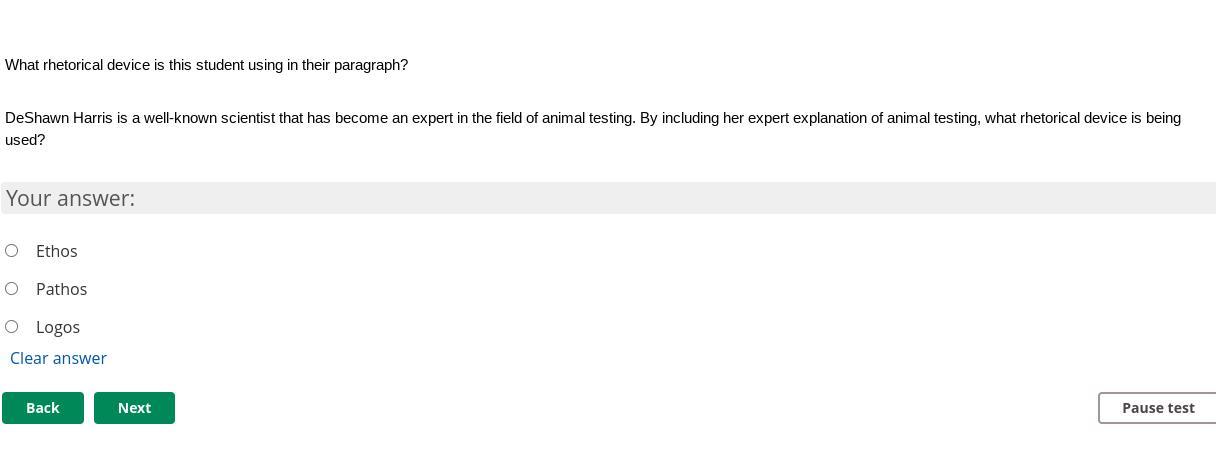Click the Ethos answer label text

pos(57,251)
